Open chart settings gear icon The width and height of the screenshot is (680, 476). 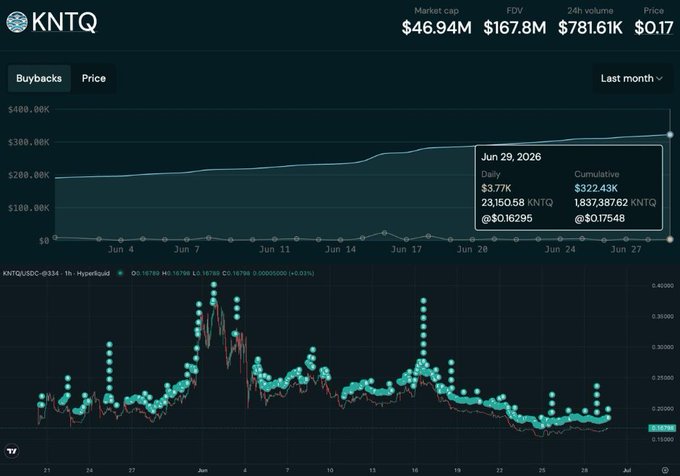pos(665,470)
